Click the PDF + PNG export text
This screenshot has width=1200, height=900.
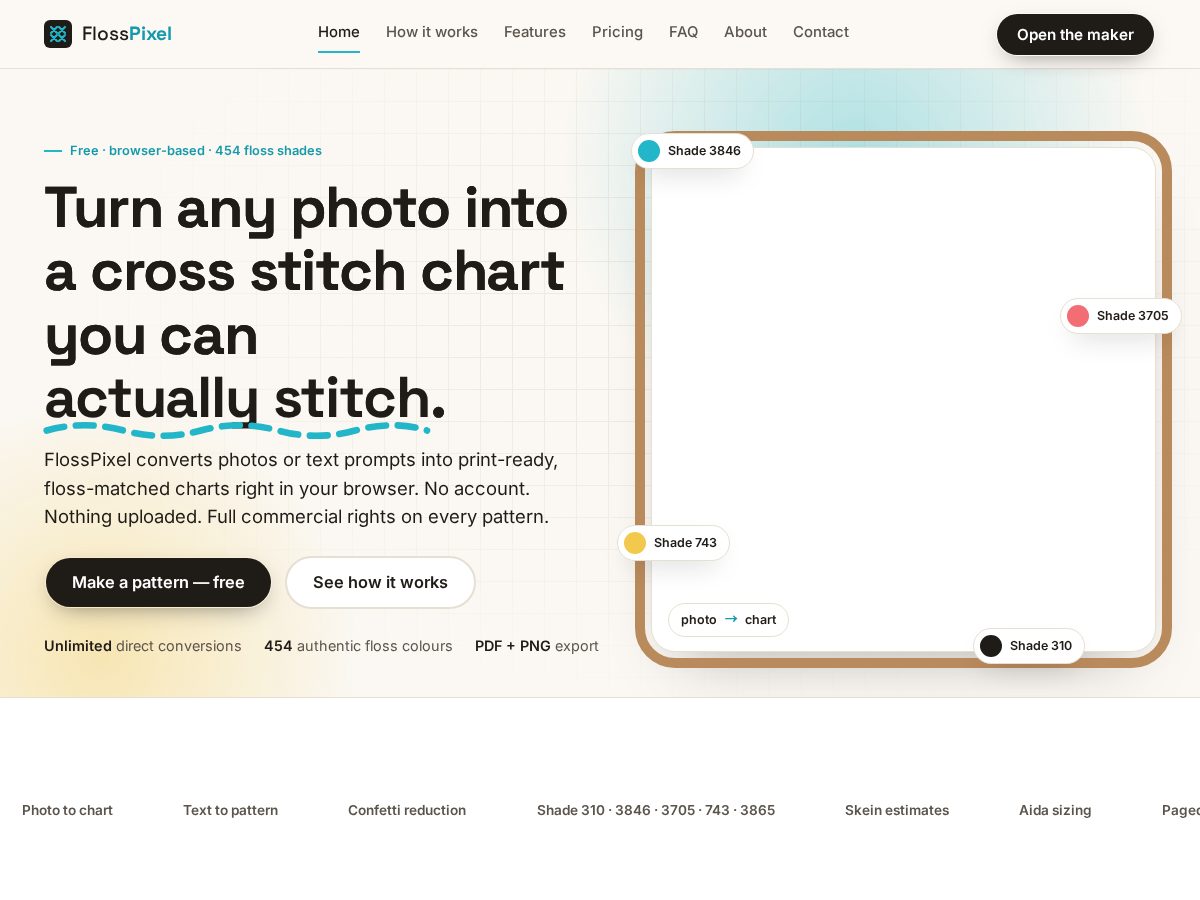pyautogui.click(x=537, y=646)
